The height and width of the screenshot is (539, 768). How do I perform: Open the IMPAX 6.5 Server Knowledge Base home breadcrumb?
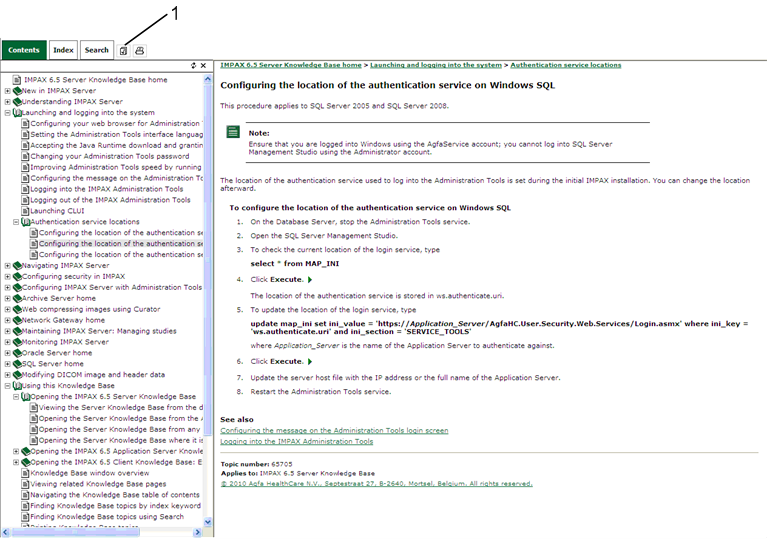[x=291, y=65]
